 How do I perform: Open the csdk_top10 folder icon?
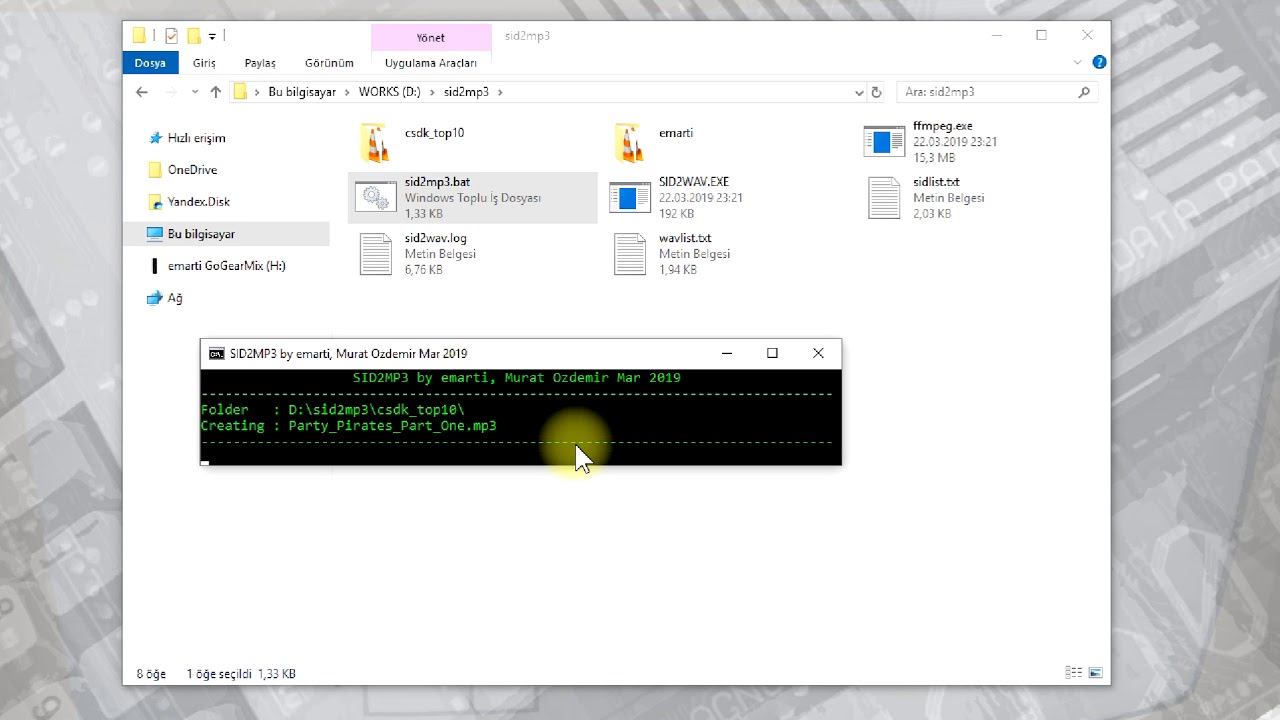pyautogui.click(x=375, y=142)
